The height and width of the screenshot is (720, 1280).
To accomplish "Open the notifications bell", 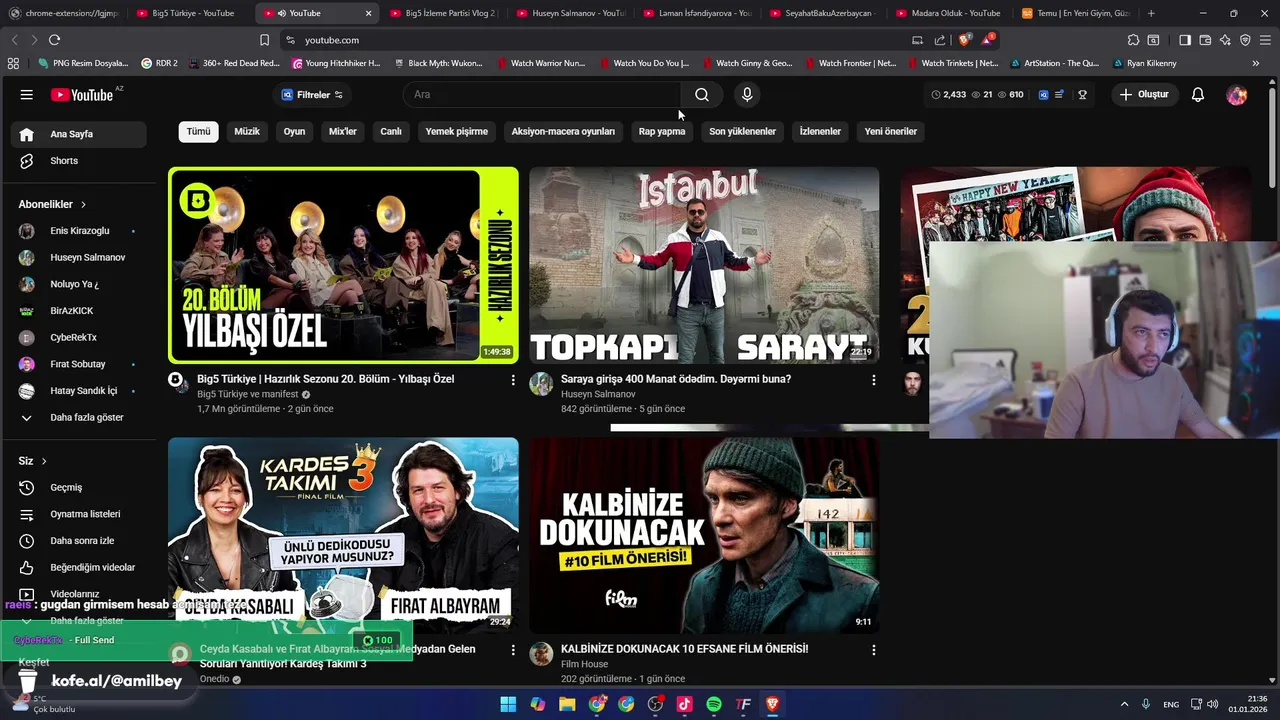I will pos(1198,95).
